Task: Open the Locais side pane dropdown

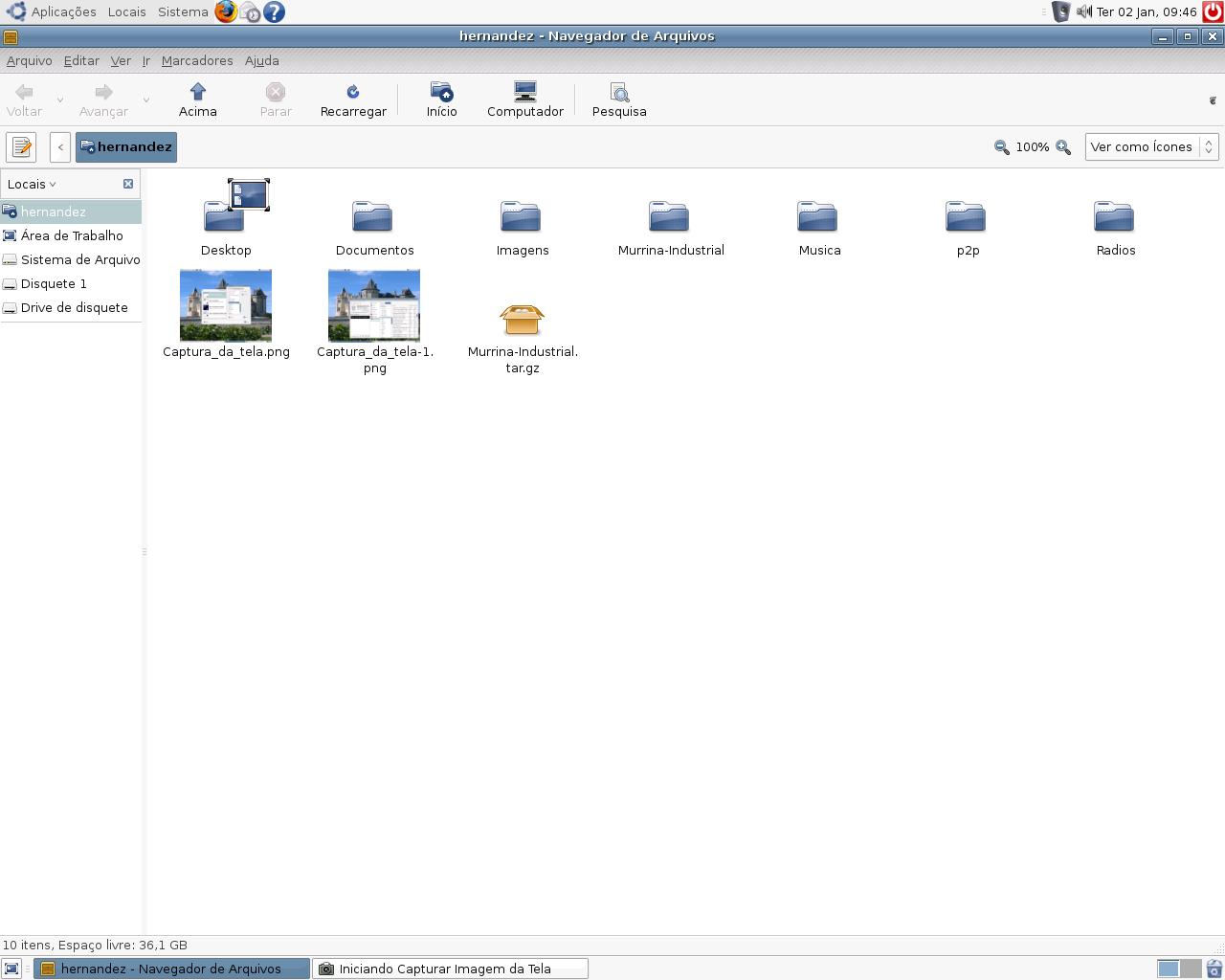Action: tap(32, 184)
